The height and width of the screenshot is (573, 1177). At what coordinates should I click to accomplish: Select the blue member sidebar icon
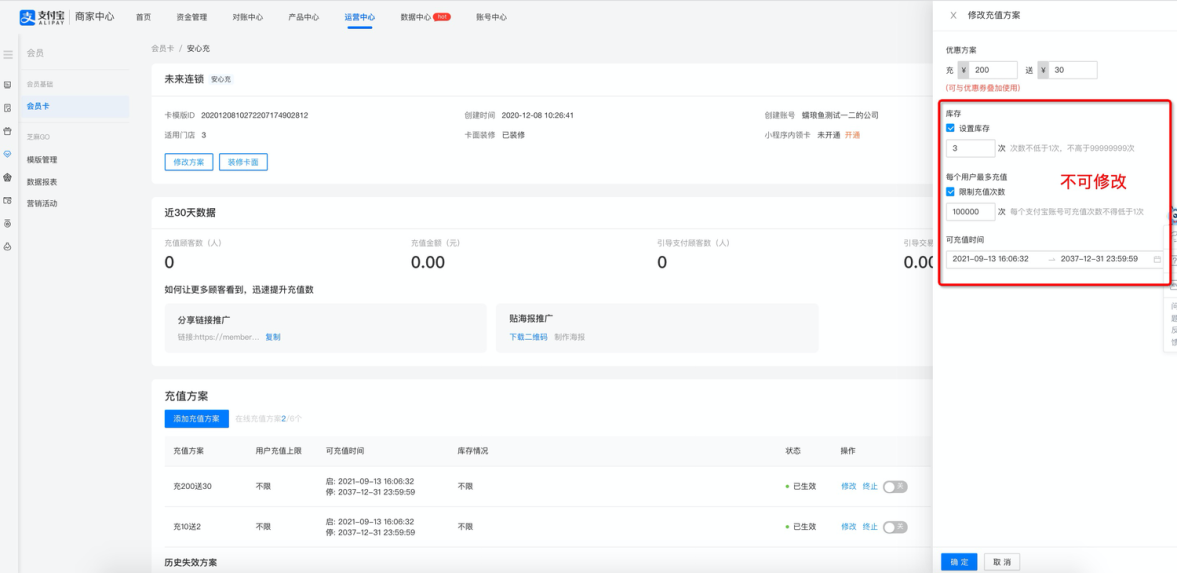[8, 153]
